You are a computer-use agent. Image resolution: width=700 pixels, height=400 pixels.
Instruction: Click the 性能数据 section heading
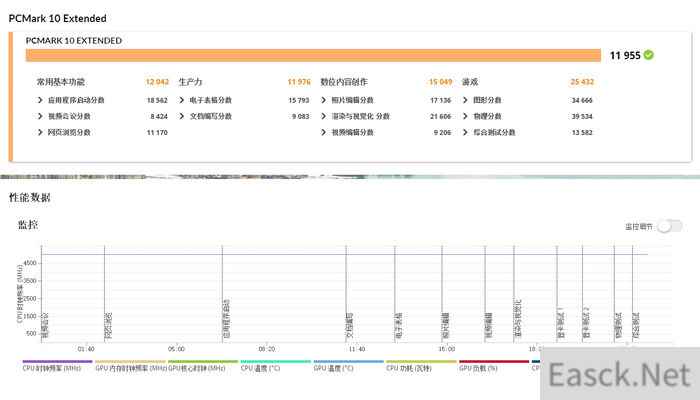point(29,197)
